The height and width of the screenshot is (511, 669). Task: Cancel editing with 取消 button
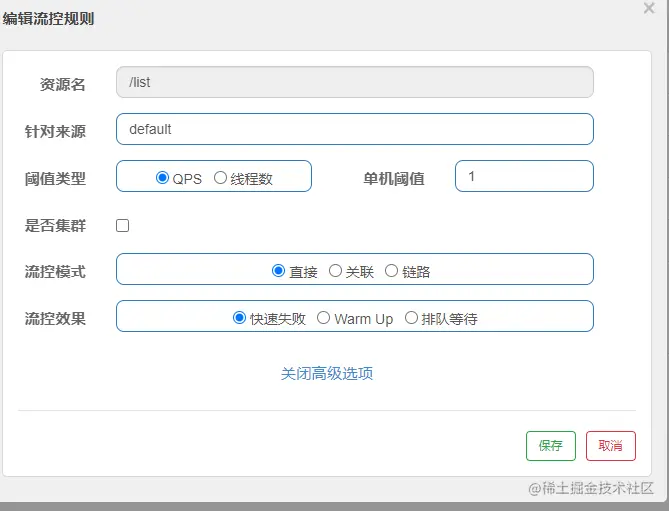(x=611, y=446)
